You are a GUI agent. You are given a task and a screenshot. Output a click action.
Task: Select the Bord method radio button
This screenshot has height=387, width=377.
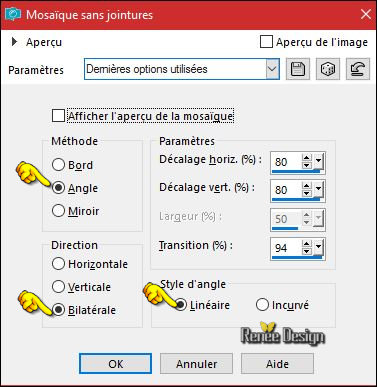coord(58,165)
